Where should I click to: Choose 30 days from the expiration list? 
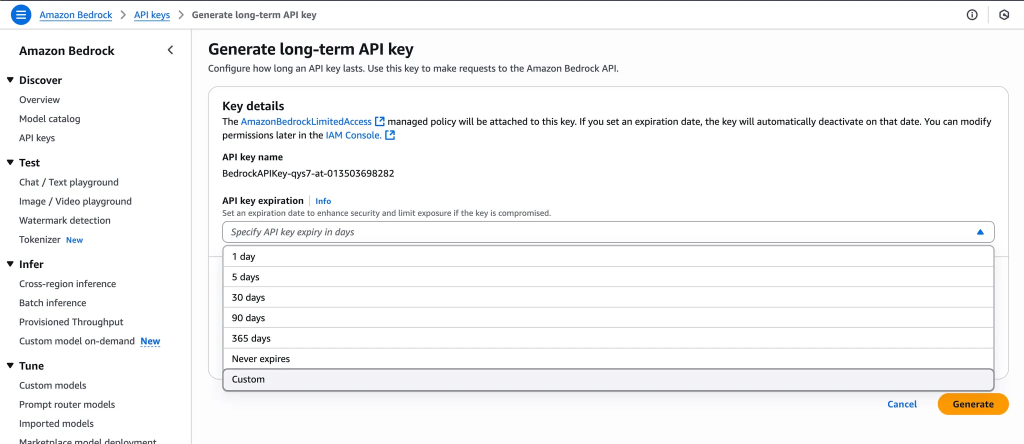(x=248, y=298)
